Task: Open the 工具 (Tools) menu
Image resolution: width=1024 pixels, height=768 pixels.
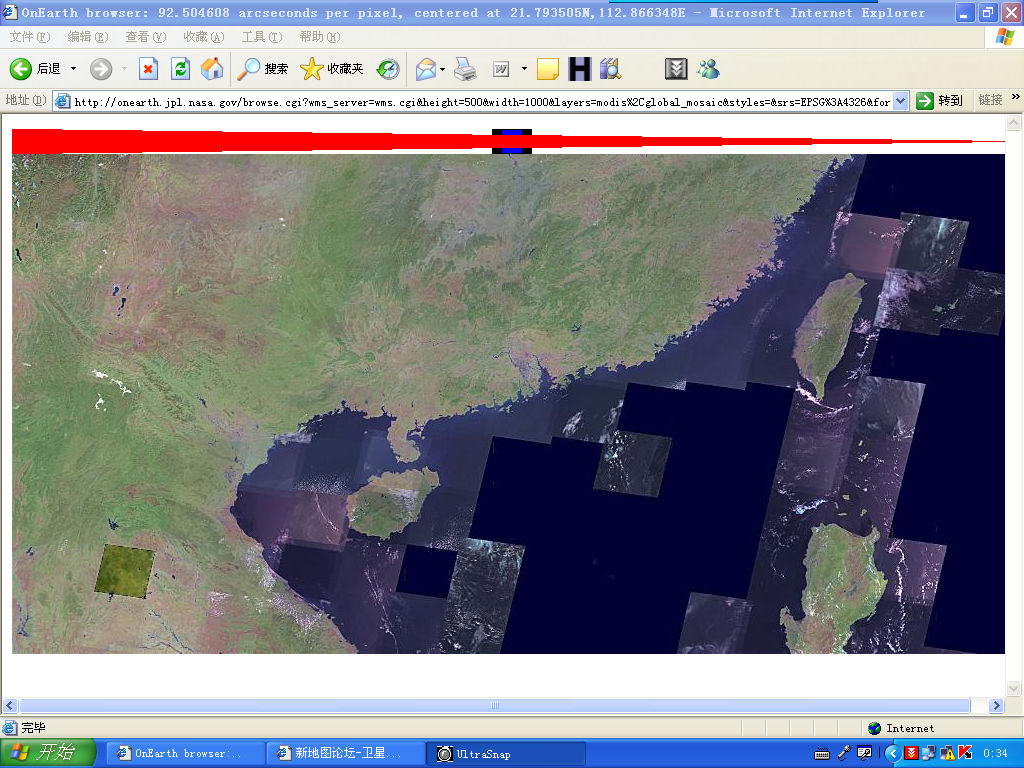Action: click(261, 37)
